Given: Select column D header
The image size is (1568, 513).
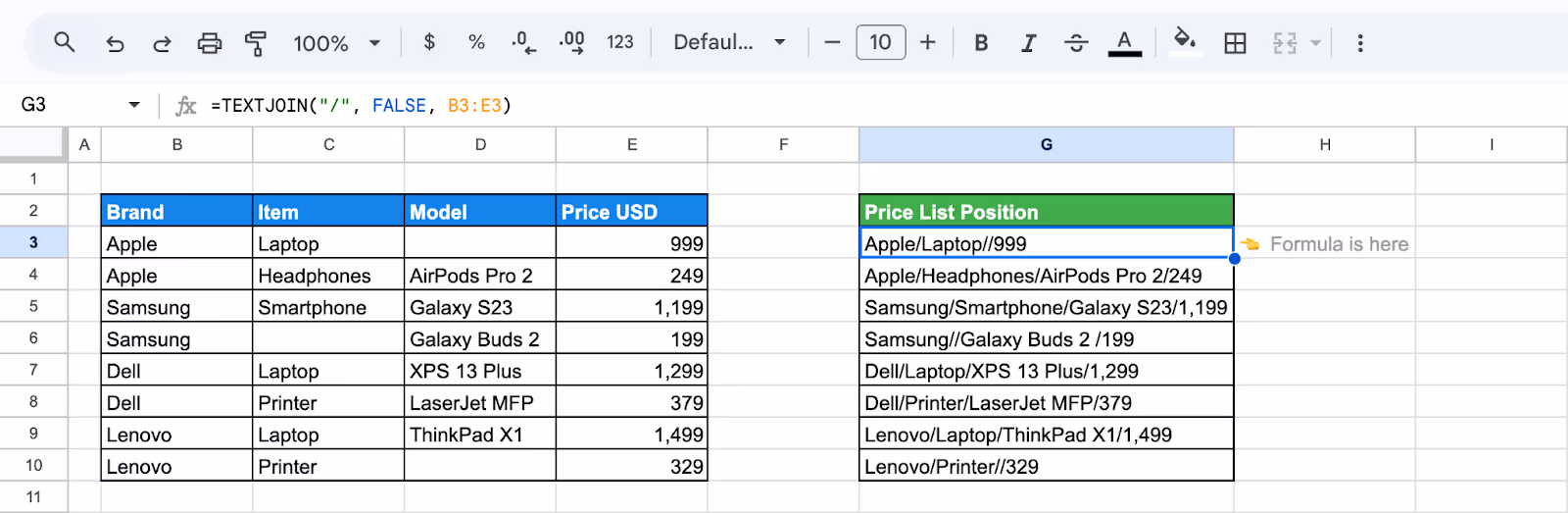Looking at the screenshot, I should tap(480, 144).
